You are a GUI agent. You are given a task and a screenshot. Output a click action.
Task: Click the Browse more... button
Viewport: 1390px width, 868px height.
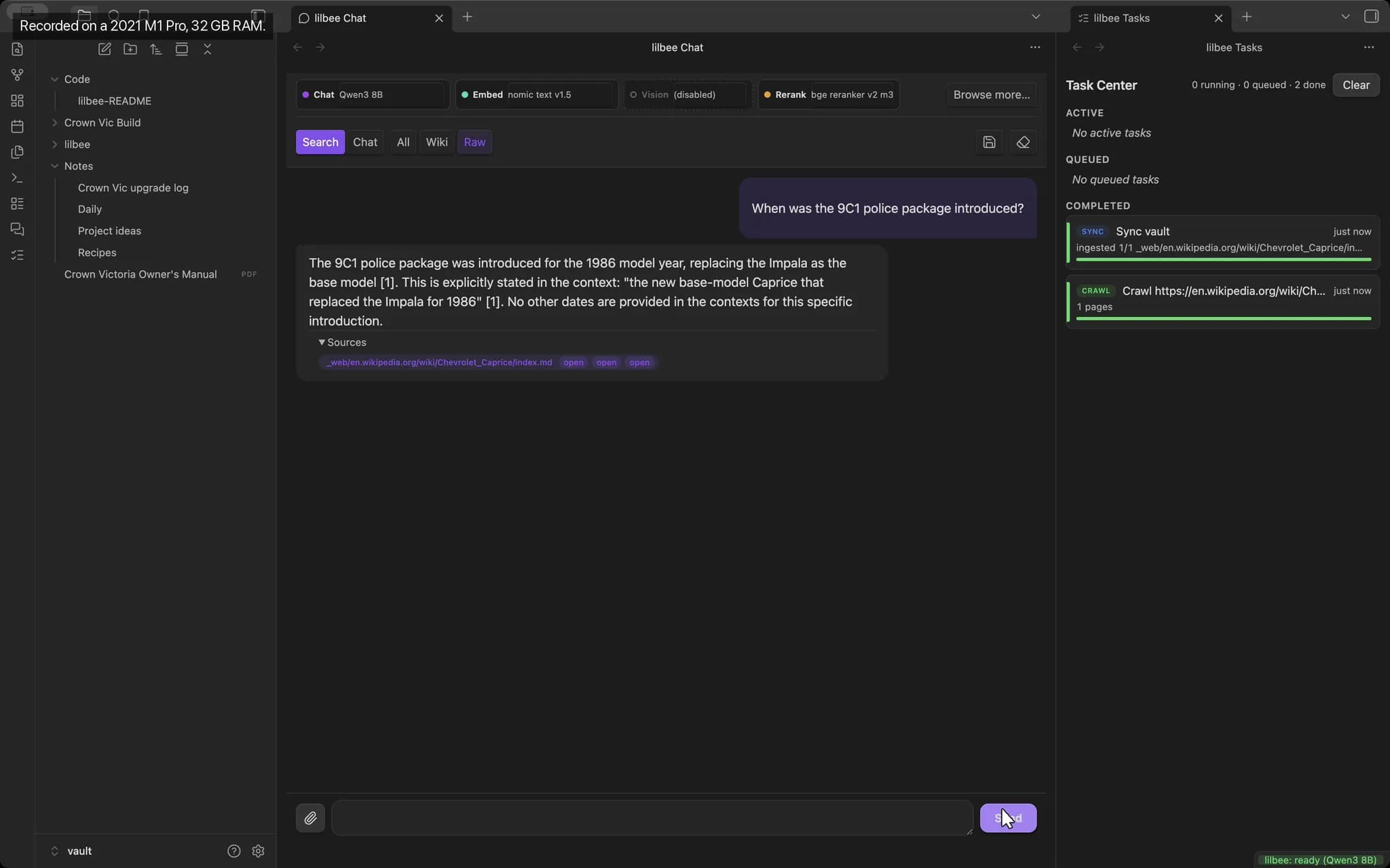click(x=992, y=94)
